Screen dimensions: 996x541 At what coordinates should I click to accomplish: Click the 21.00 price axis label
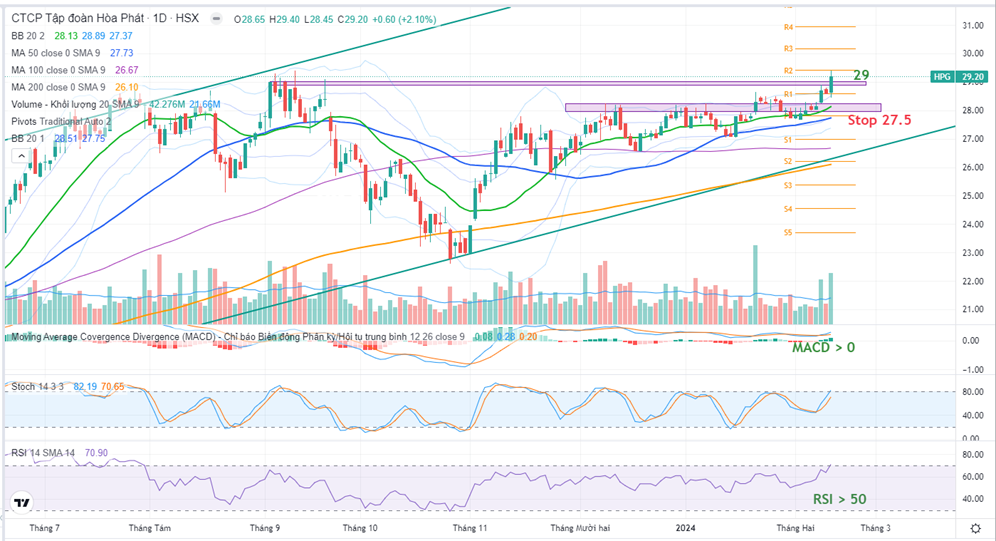(973, 310)
